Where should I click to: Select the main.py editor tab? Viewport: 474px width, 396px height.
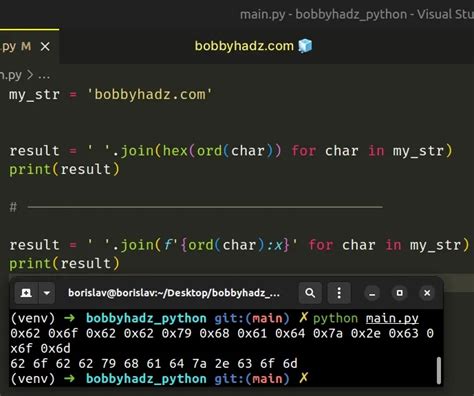[29, 47]
